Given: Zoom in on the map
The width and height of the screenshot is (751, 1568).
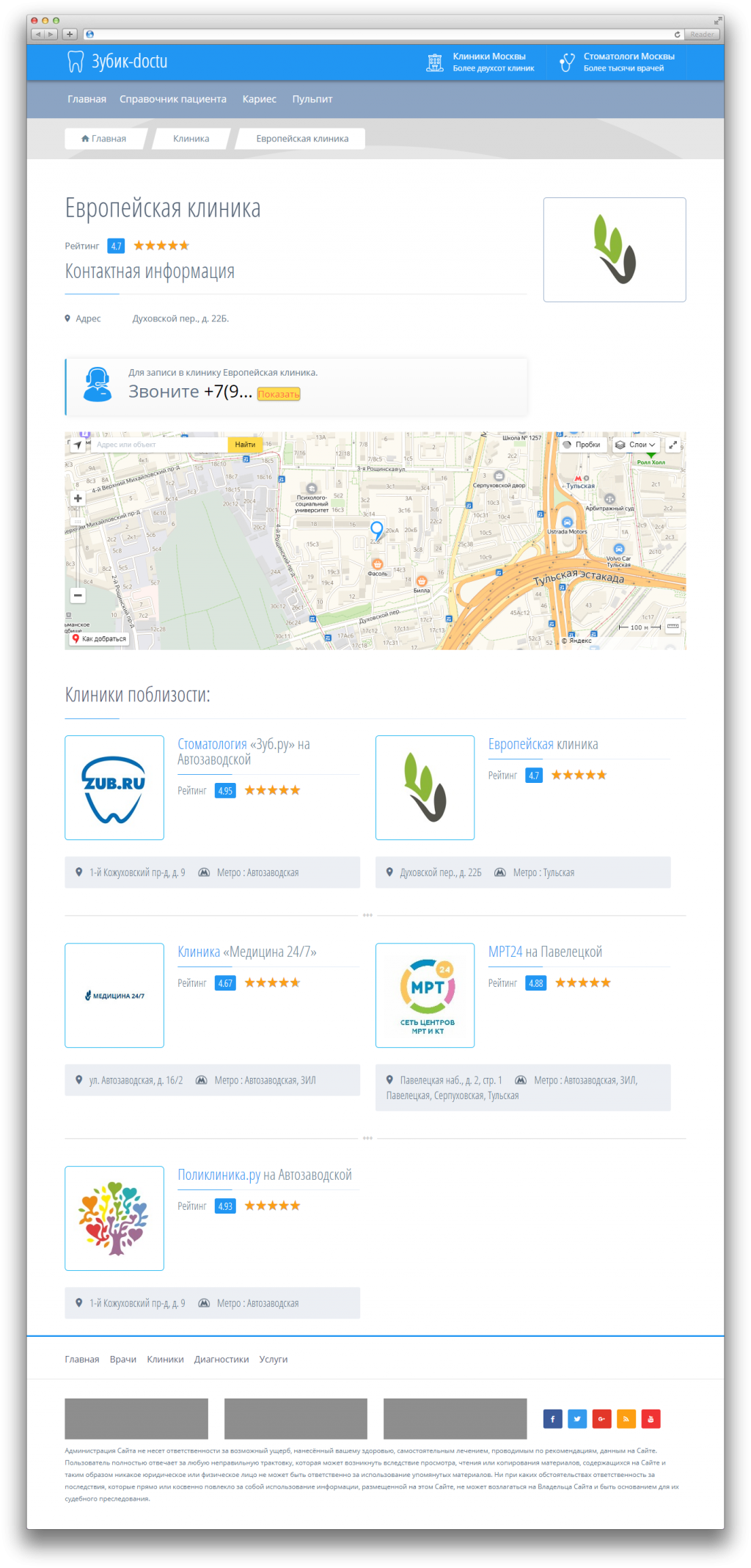Looking at the screenshot, I should point(78,498).
